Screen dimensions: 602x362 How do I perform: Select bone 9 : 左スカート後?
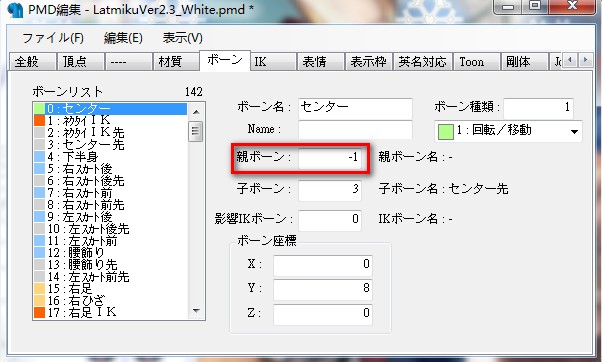110,217
